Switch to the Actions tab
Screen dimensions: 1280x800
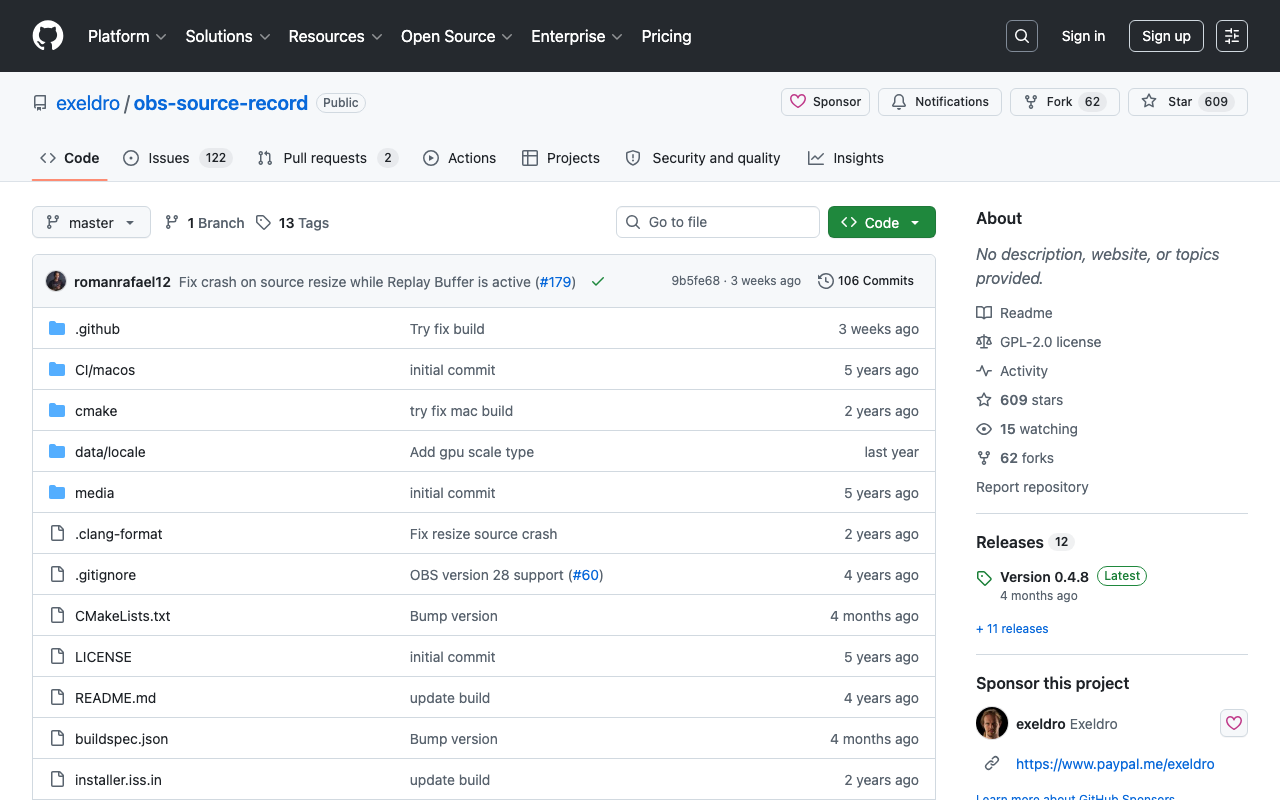[460, 158]
